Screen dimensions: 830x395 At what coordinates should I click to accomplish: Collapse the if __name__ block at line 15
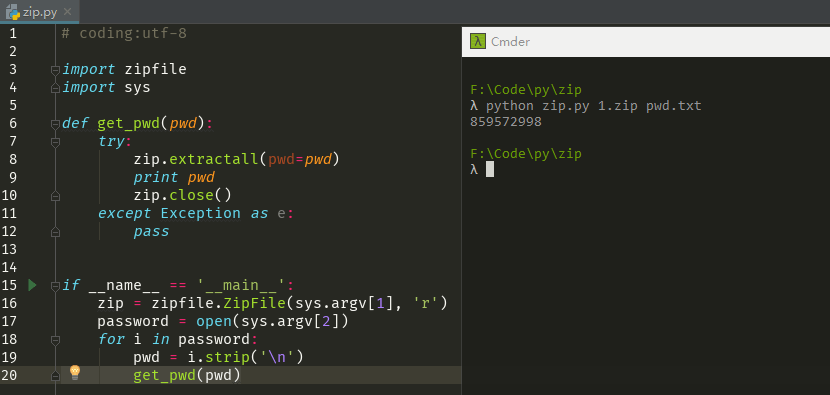(55, 286)
